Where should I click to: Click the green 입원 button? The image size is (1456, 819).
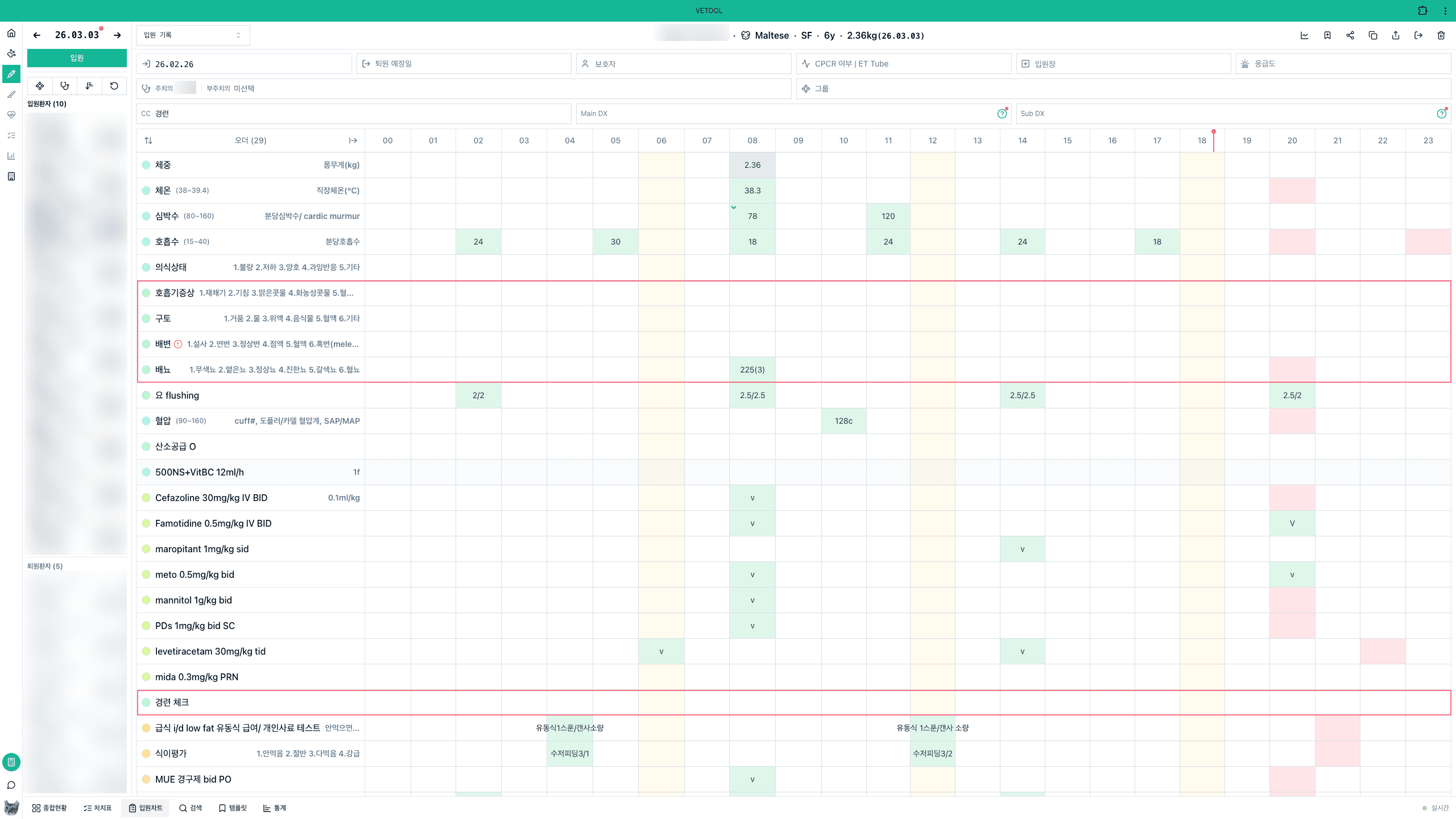tap(77, 58)
